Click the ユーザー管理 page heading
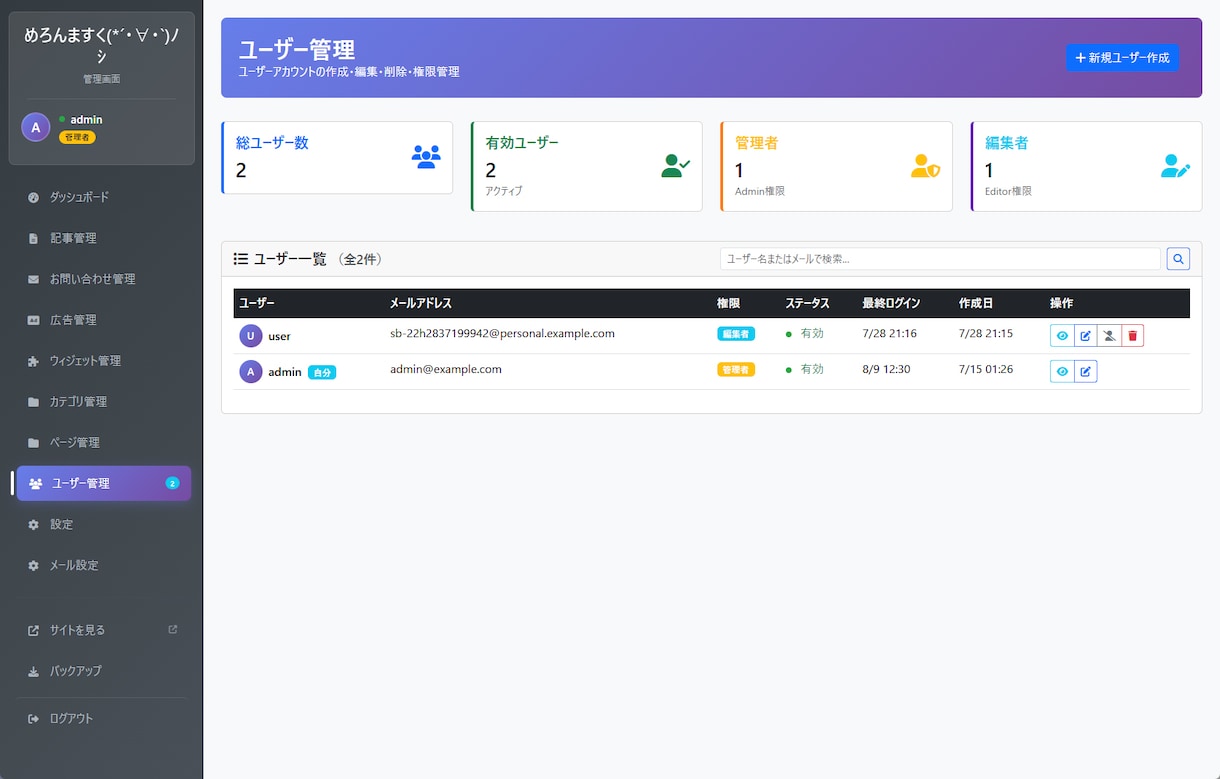Screen dimensions: 1220x779 (297, 49)
